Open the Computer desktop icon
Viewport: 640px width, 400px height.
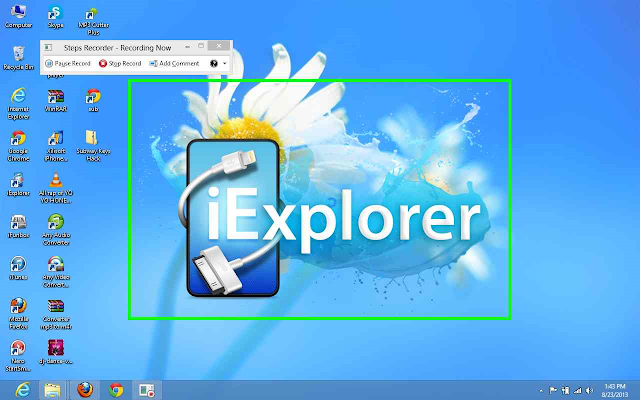pos(18,16)
